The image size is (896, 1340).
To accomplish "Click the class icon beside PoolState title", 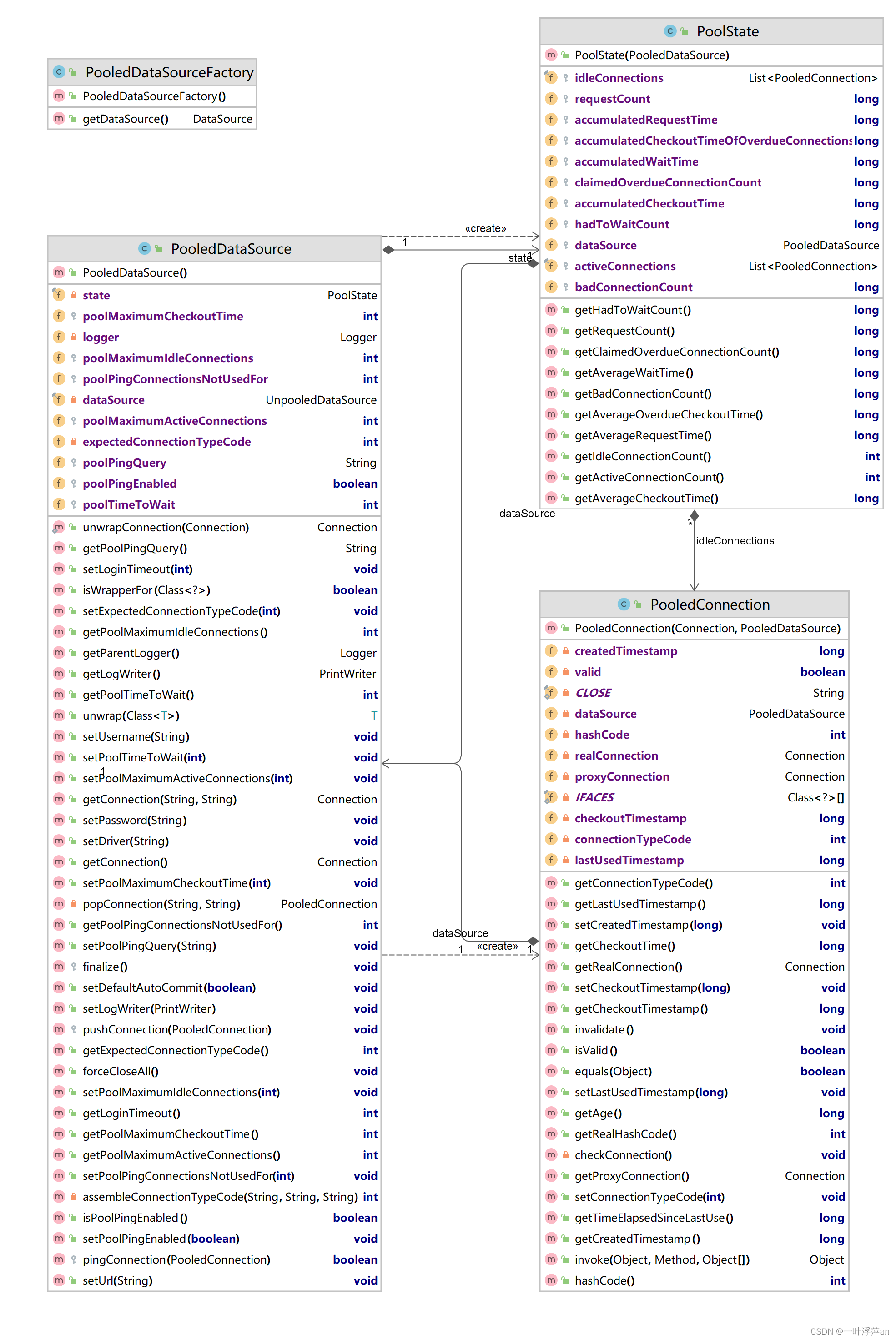I will point(669,31).
